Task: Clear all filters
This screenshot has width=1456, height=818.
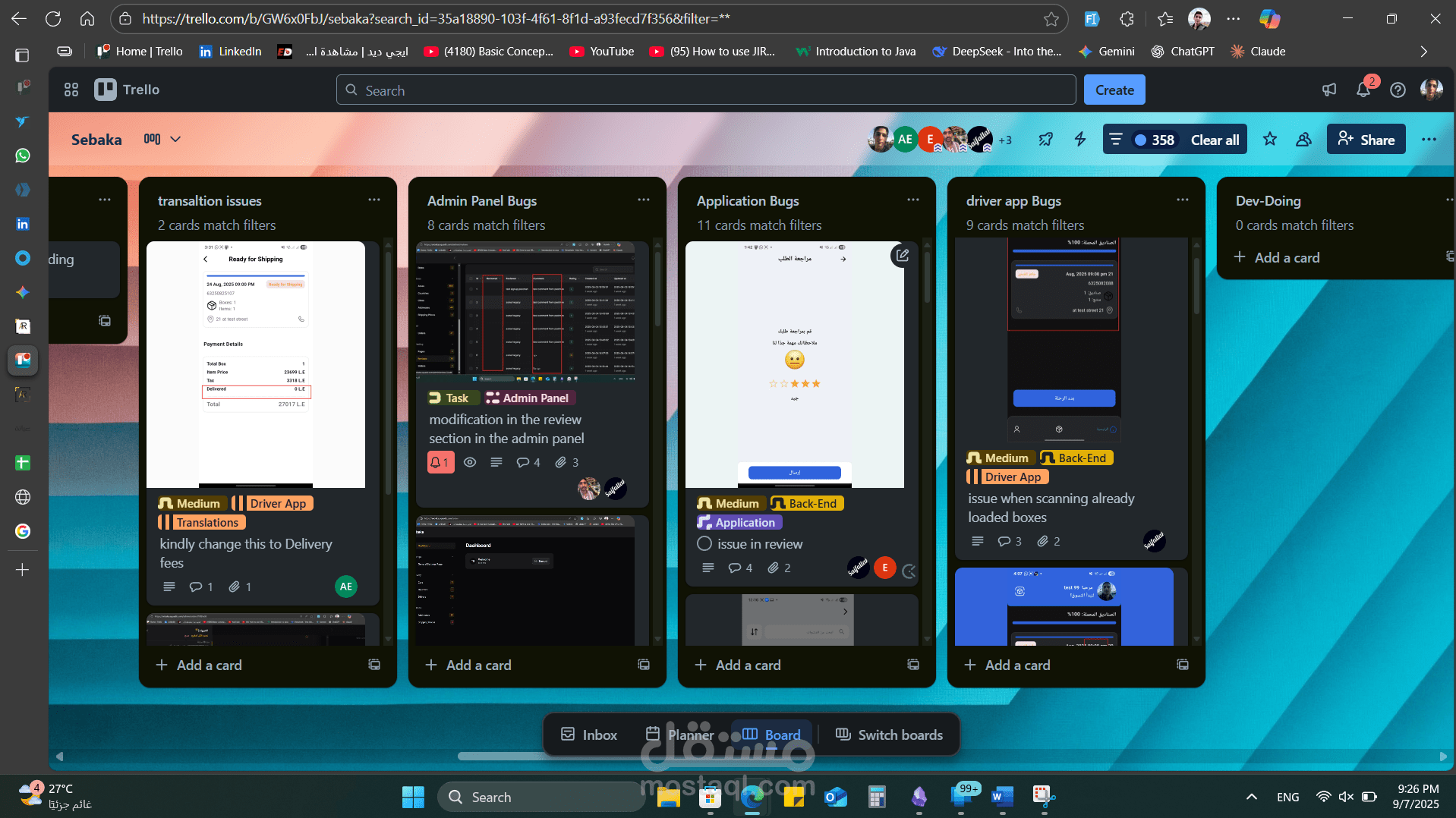Action: [1215, 140]
